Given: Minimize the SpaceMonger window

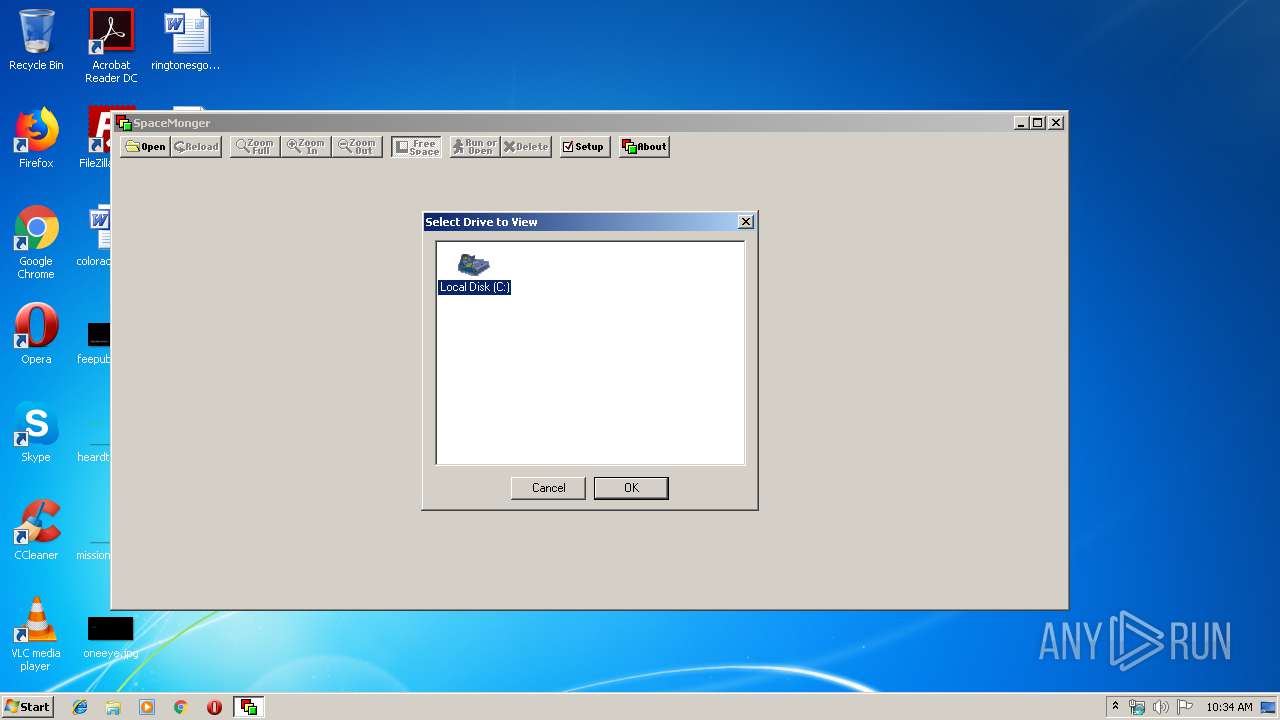Looking at the screenshot, I should 1021,123.
